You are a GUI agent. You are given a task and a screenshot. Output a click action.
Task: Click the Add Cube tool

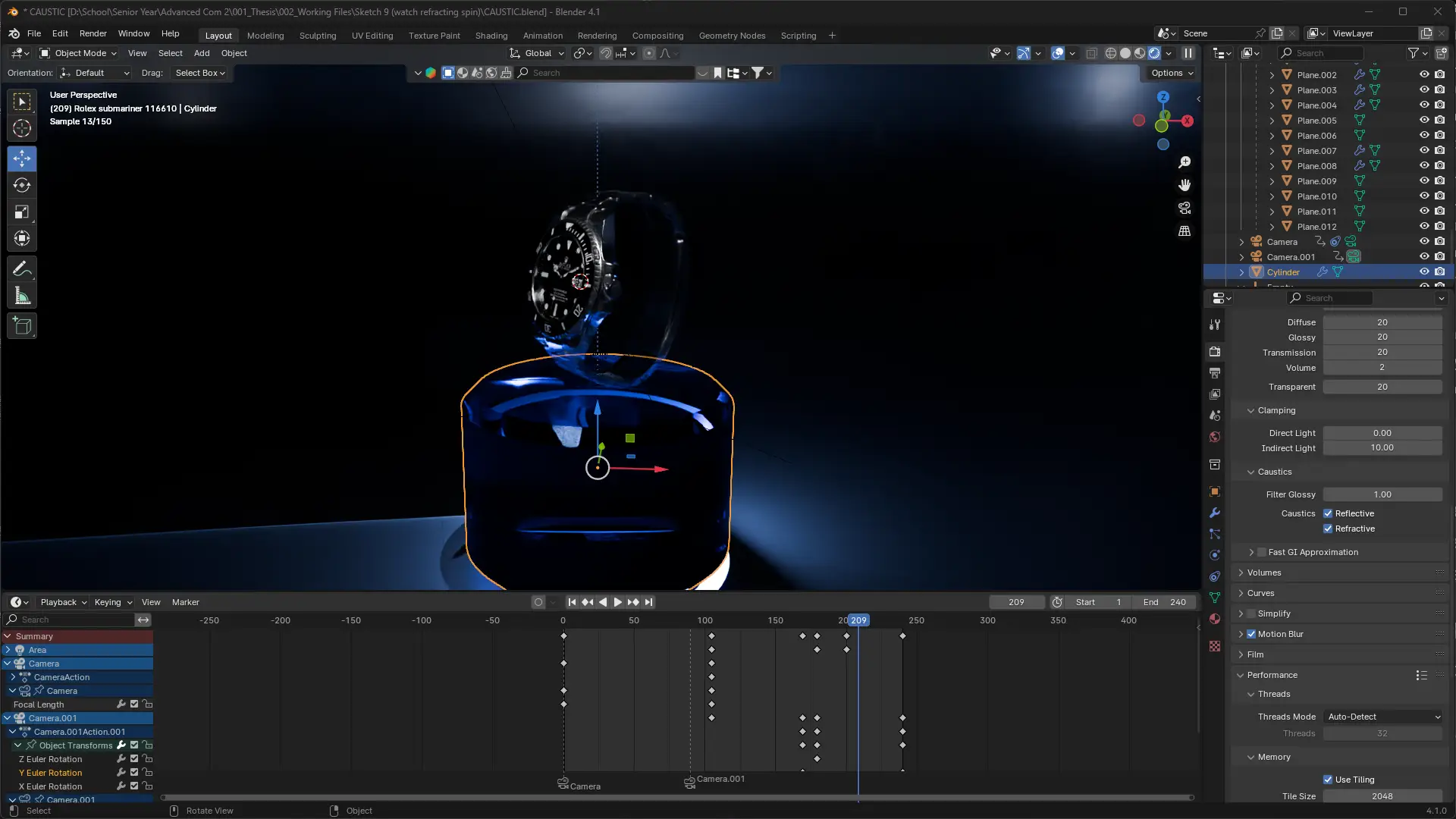point(22,327)
